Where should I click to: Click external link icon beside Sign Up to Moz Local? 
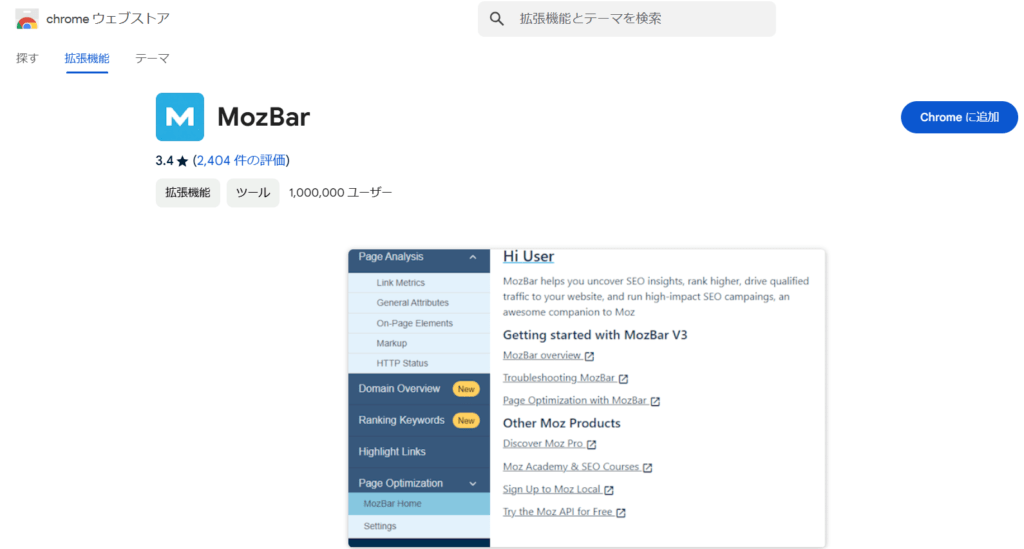pyautogui.click(x=608, y=490)
